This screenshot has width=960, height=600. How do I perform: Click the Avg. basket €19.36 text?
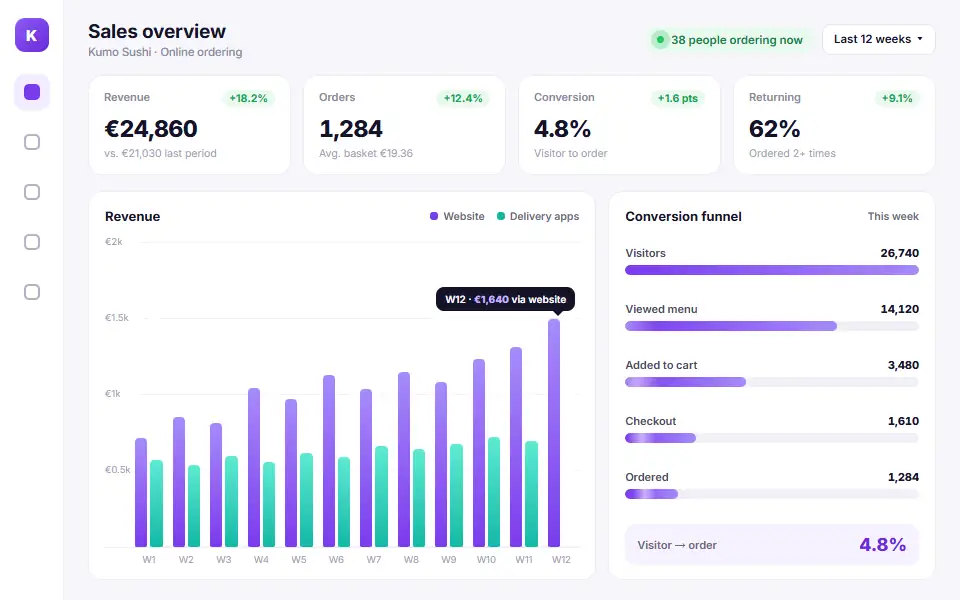[366, 153]
